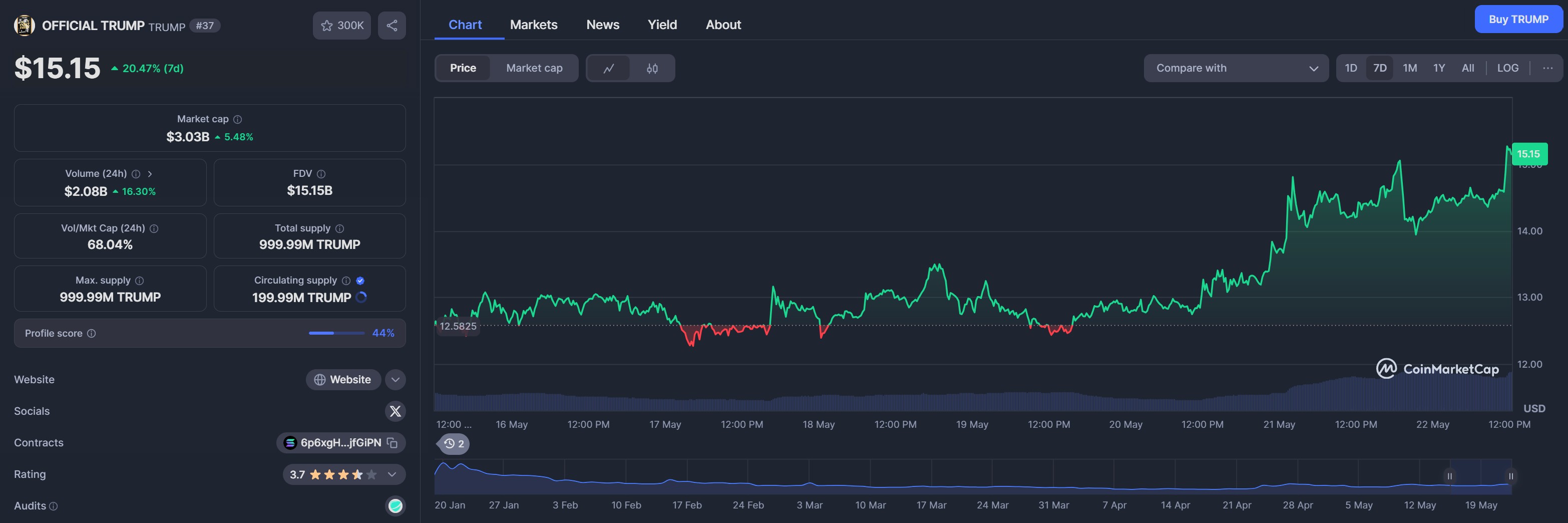This screenshot has height=523, width=1568.
Task: Open the audits badge icon
Action: coord(395,505)
